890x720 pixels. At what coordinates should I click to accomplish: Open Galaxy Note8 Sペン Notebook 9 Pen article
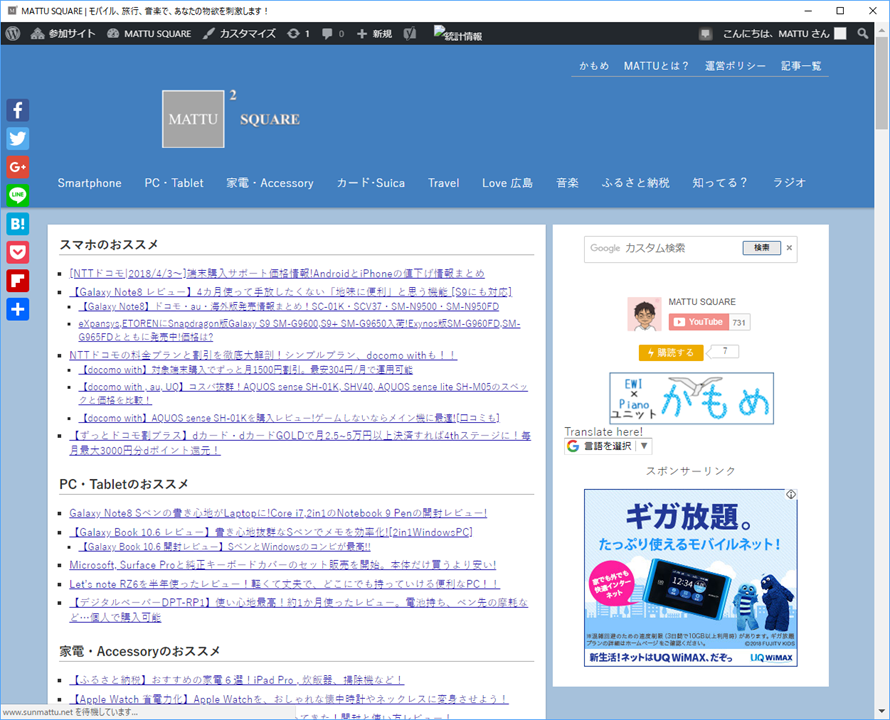[278, 513]
